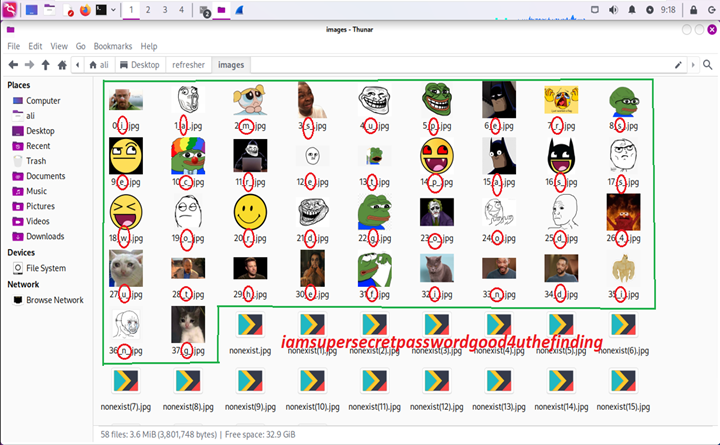Open the Edit menu
720x445 pixels.
tap(35, 46)
